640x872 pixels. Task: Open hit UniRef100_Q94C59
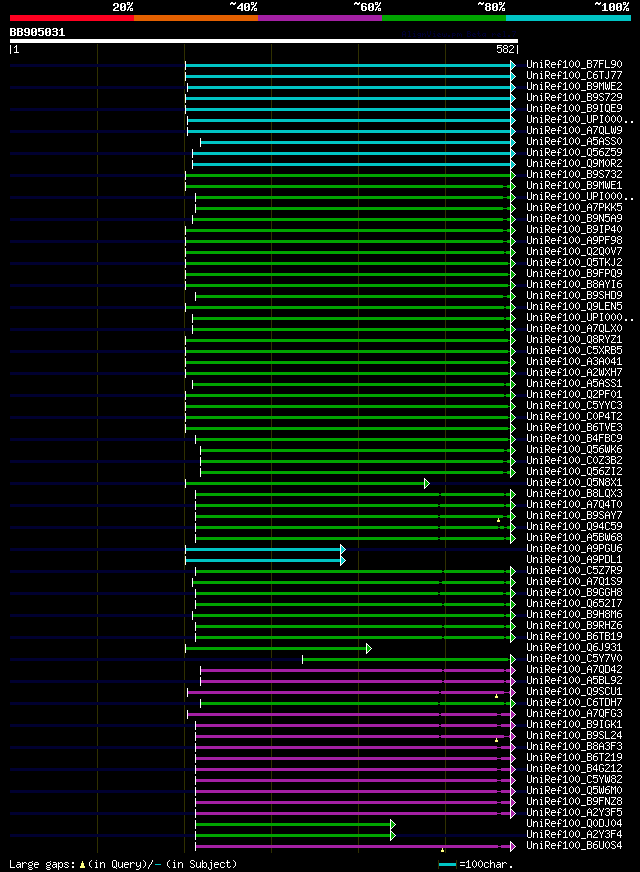(574, 527)
